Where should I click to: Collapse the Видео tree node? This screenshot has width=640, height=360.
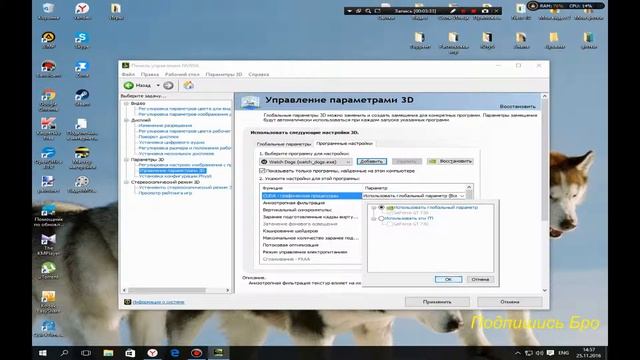click(126, 104)
